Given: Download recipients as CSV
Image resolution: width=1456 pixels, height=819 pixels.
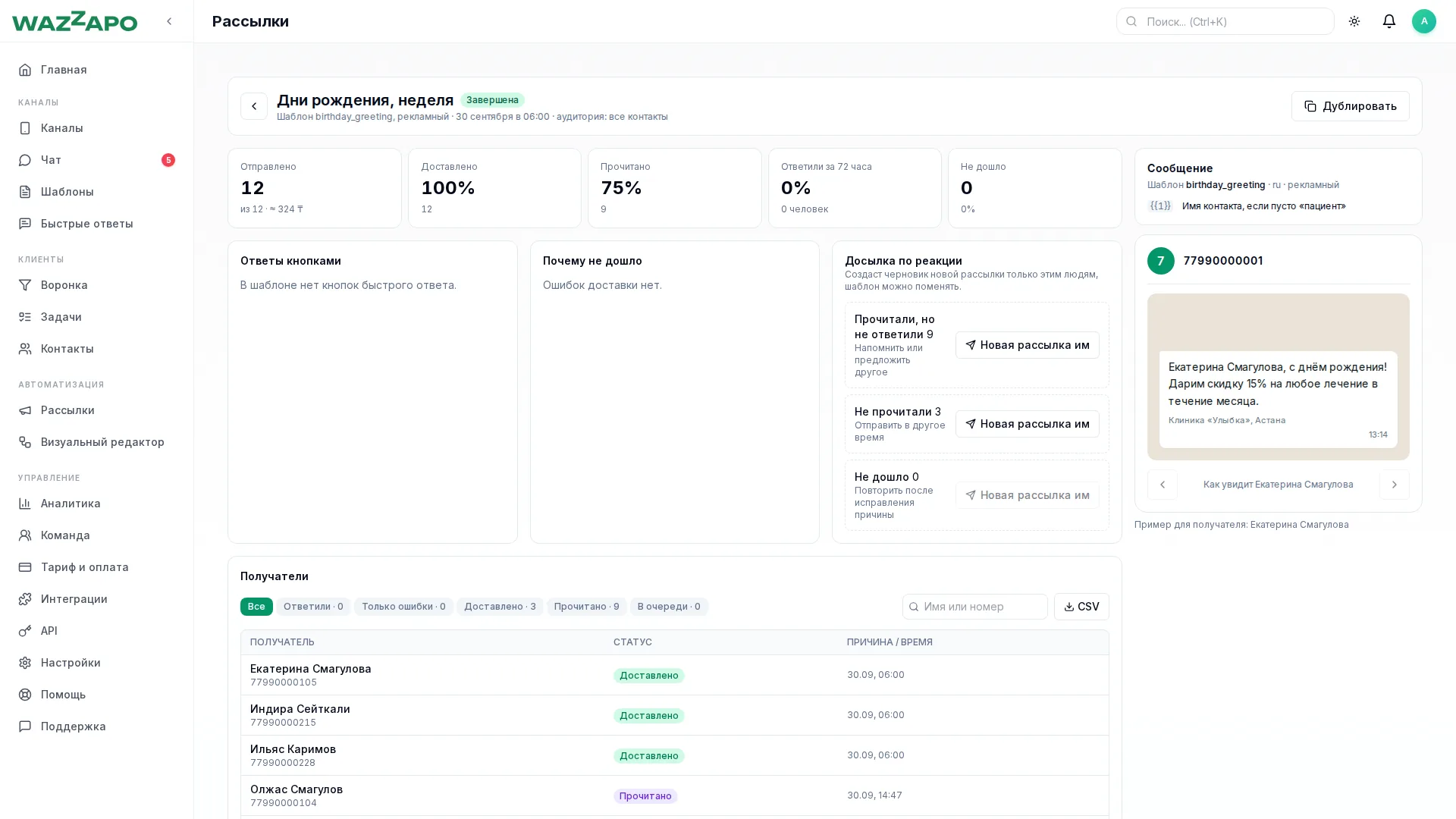Looking at the screenshot, I should pyautogui.click(x=1081, y=607).
